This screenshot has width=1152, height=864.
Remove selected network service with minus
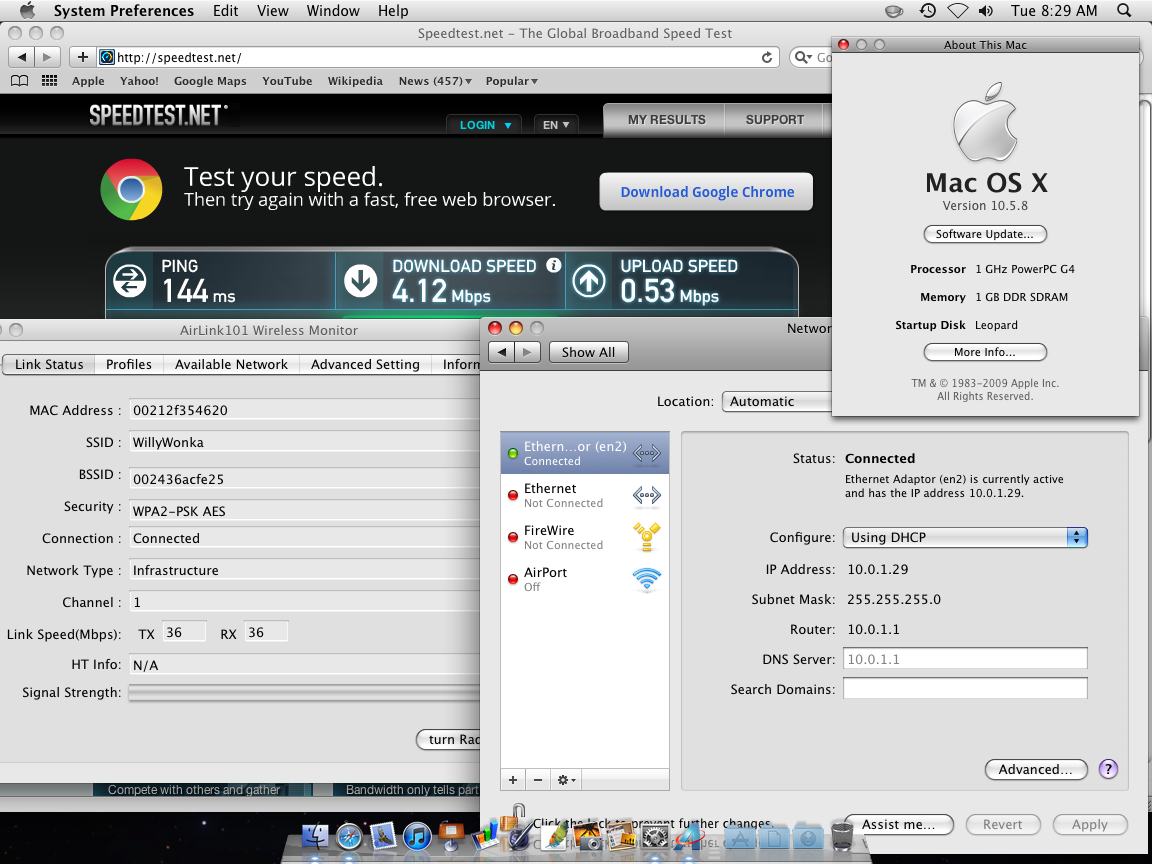click(538, 780)
